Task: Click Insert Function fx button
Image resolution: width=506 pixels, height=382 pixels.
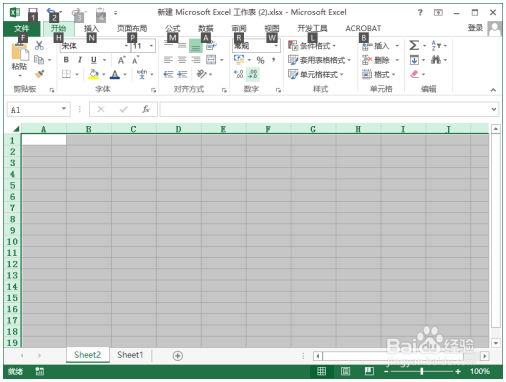Action: 146,109
